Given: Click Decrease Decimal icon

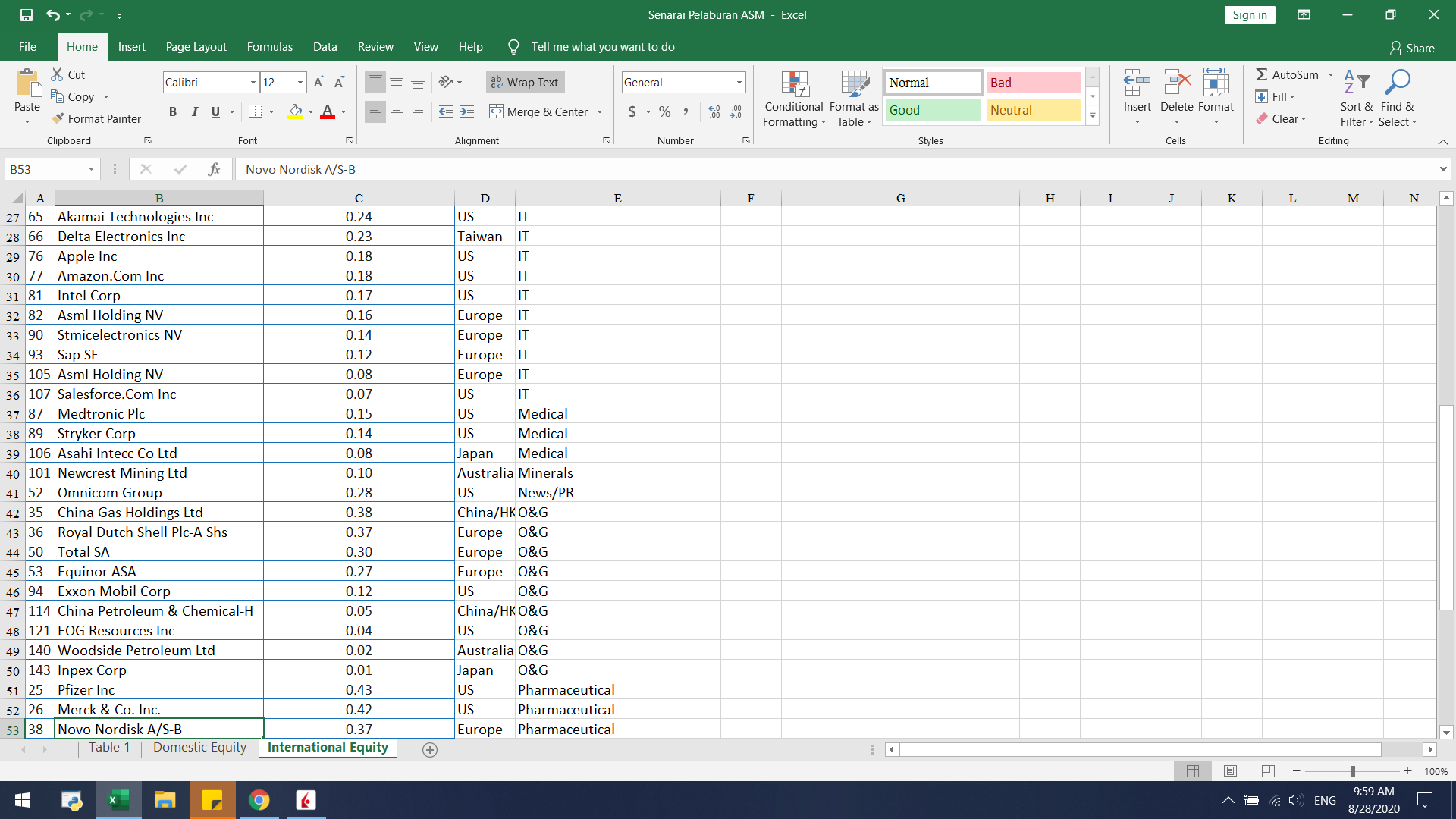Looking at the screenshot, I should point(736,111).
